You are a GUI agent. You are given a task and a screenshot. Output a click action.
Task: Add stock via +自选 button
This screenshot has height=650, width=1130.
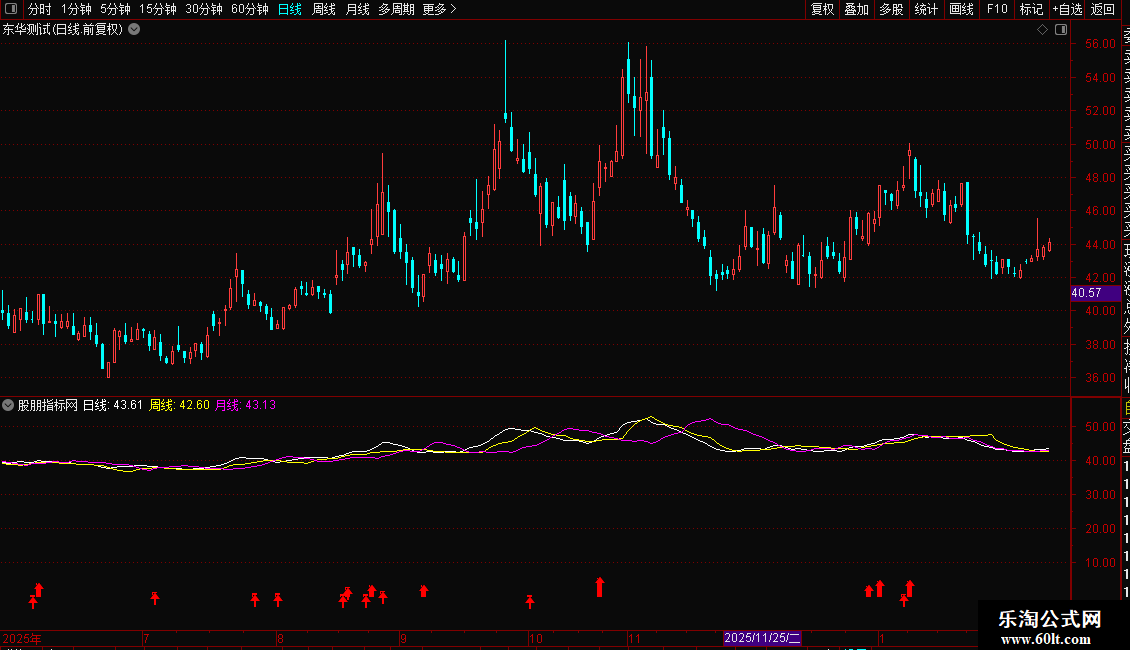tap(1067, 9)
